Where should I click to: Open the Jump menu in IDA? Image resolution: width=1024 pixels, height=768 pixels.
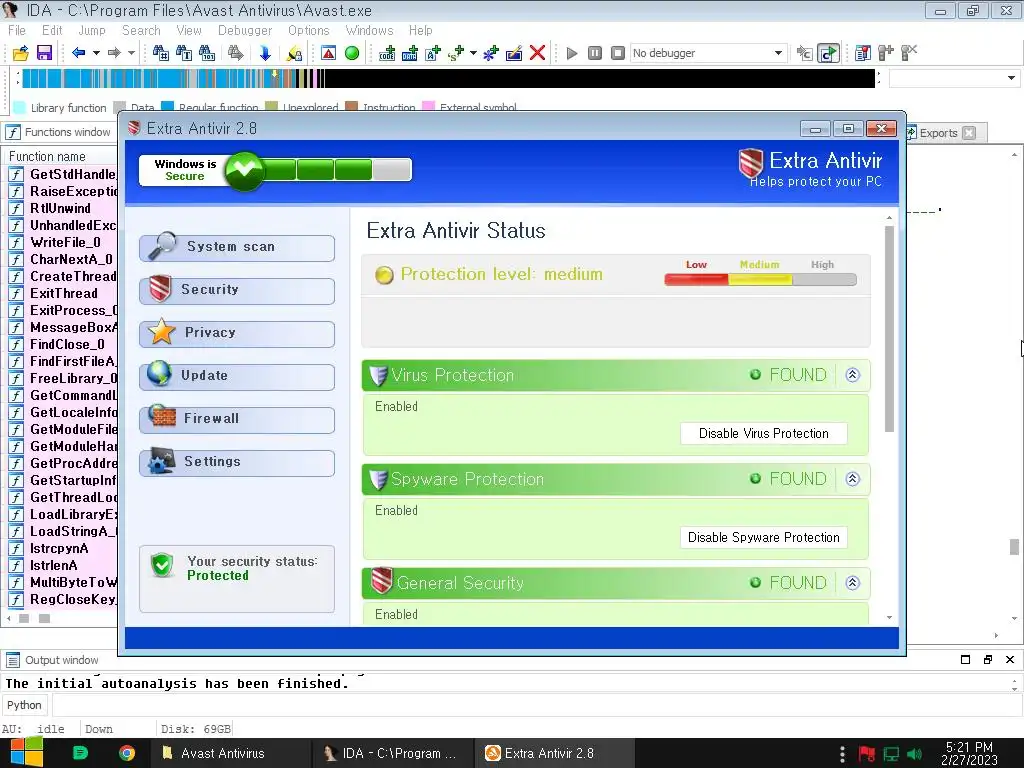click(x=91, y=31)
